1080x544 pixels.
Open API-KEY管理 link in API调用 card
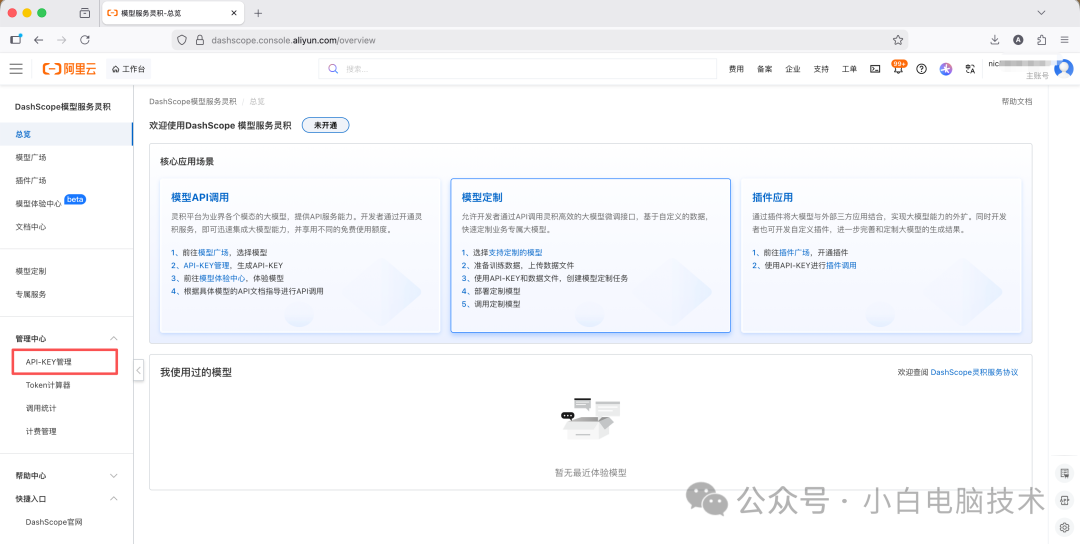(206, 265)
